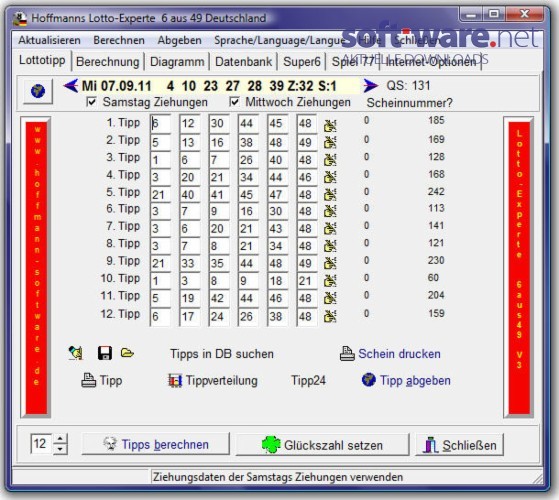Screen dimensions: 559x500
Task: Click Tipps in DB suchen
Action: click(222, 354)
